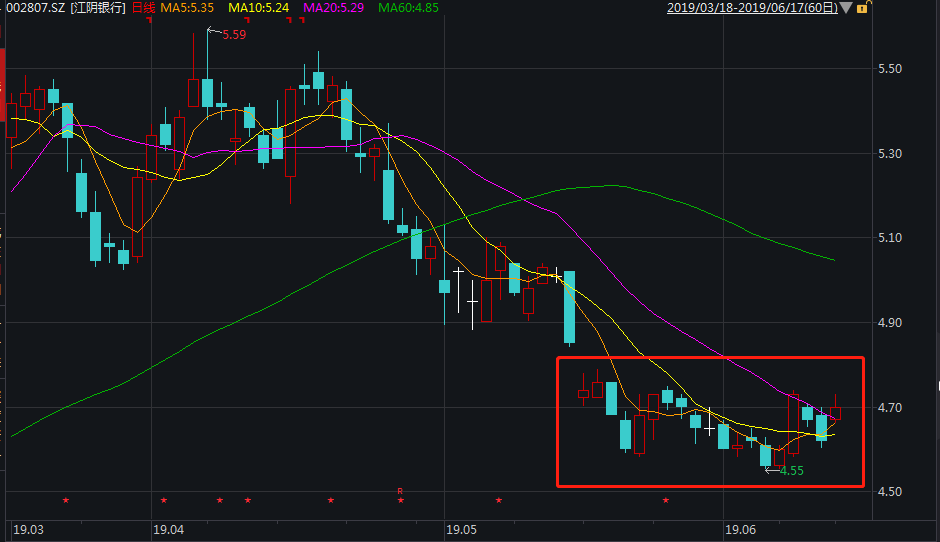The image size is (940, 542).
Task: Click the green MA60 line's right end
Action: coord(833,260)
